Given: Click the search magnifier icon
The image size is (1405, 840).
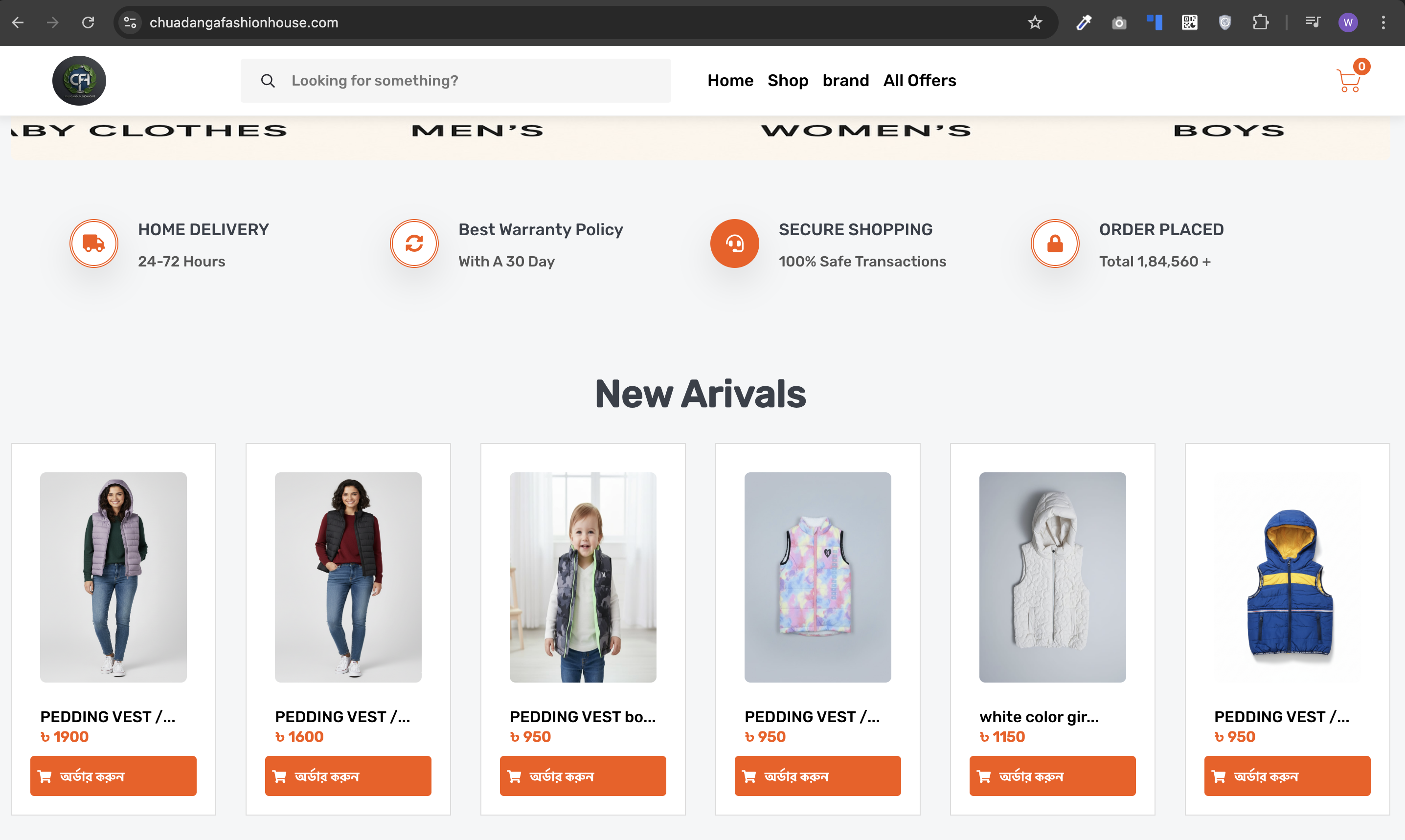Looking at the screenshot, I should [268, 80].
